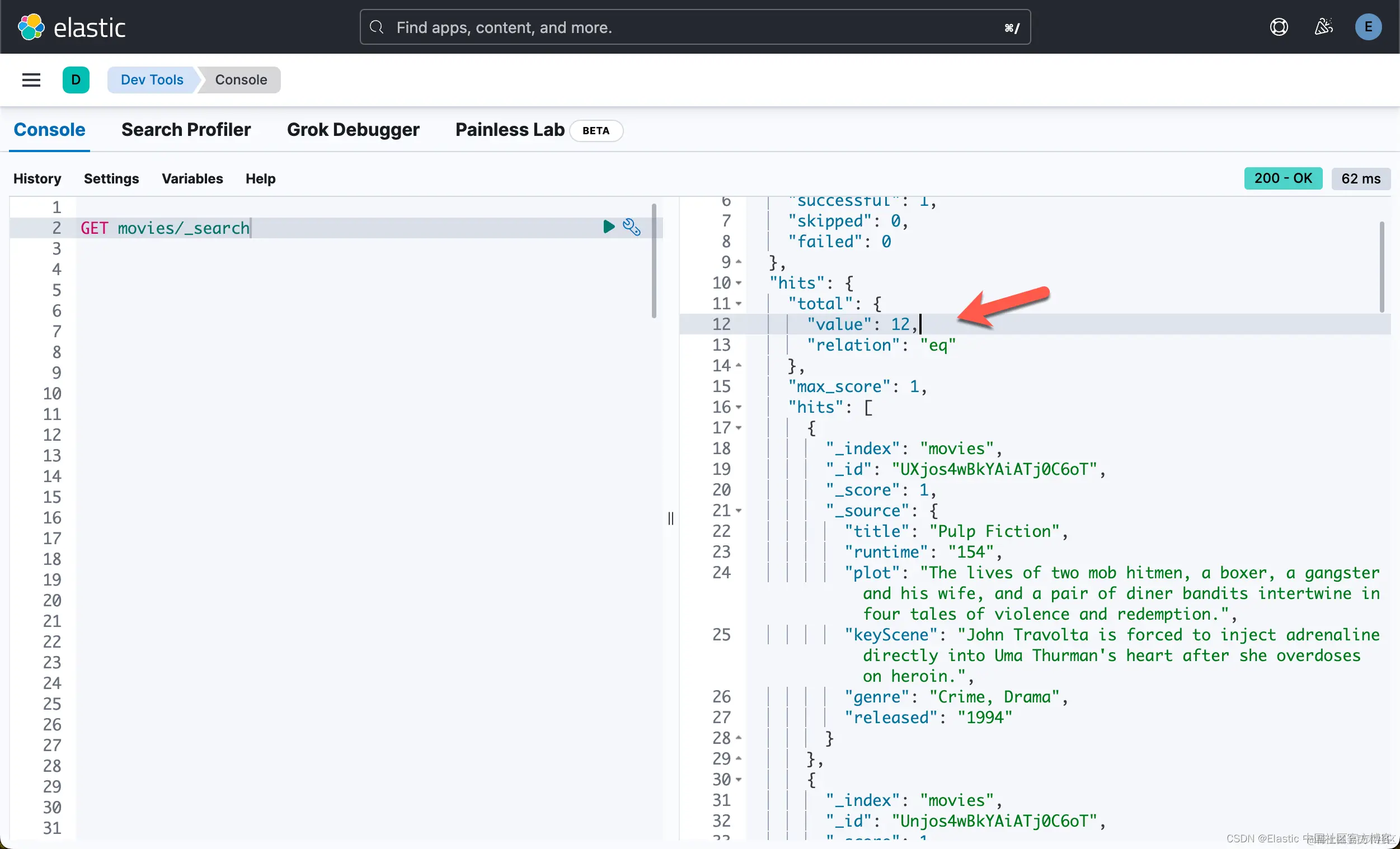The width and height of the screenshot is (1400, 849).
Task: Open the Painless Lab tab
Action: click(510, 130)
